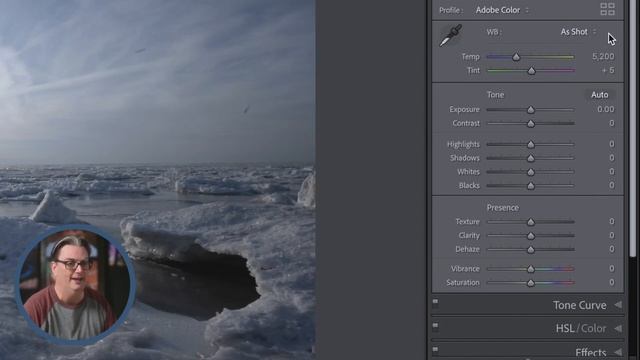
Task: Switch to HSL in panel header
Action: pyautogui.click(x=565, y=329)
